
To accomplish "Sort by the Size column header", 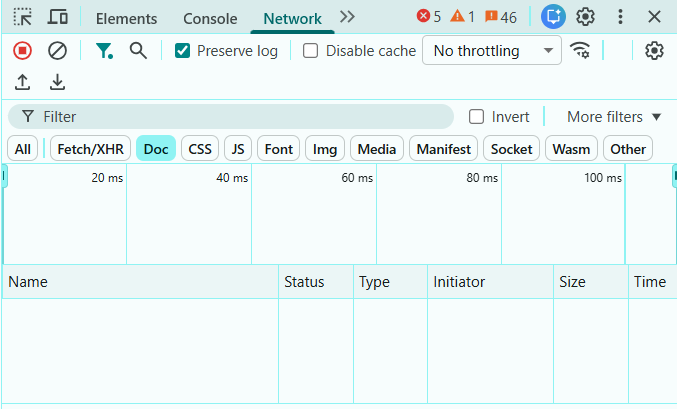I will tap(591, 282).
